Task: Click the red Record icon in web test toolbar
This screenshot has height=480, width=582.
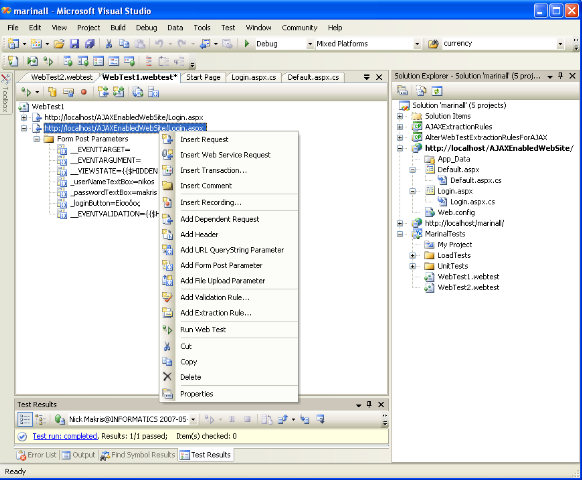Action: 84,92
